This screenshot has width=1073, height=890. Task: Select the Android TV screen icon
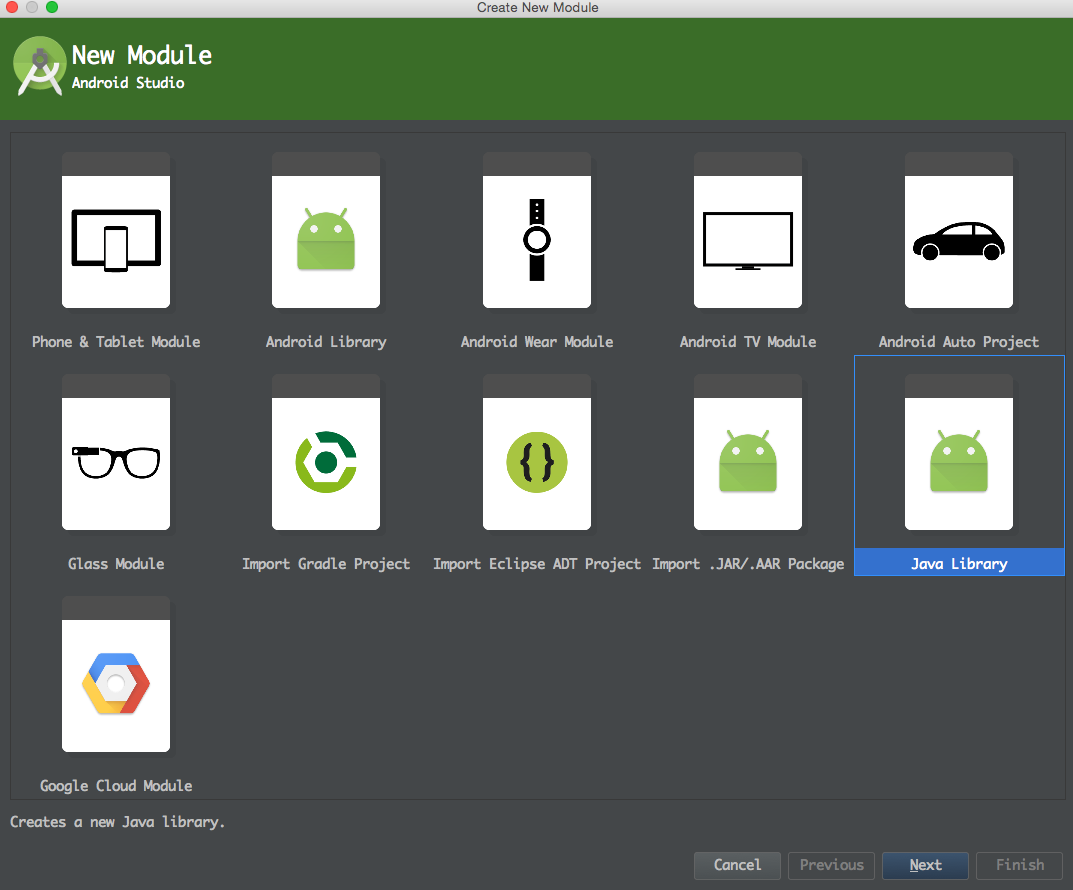[x=748, y=241]
